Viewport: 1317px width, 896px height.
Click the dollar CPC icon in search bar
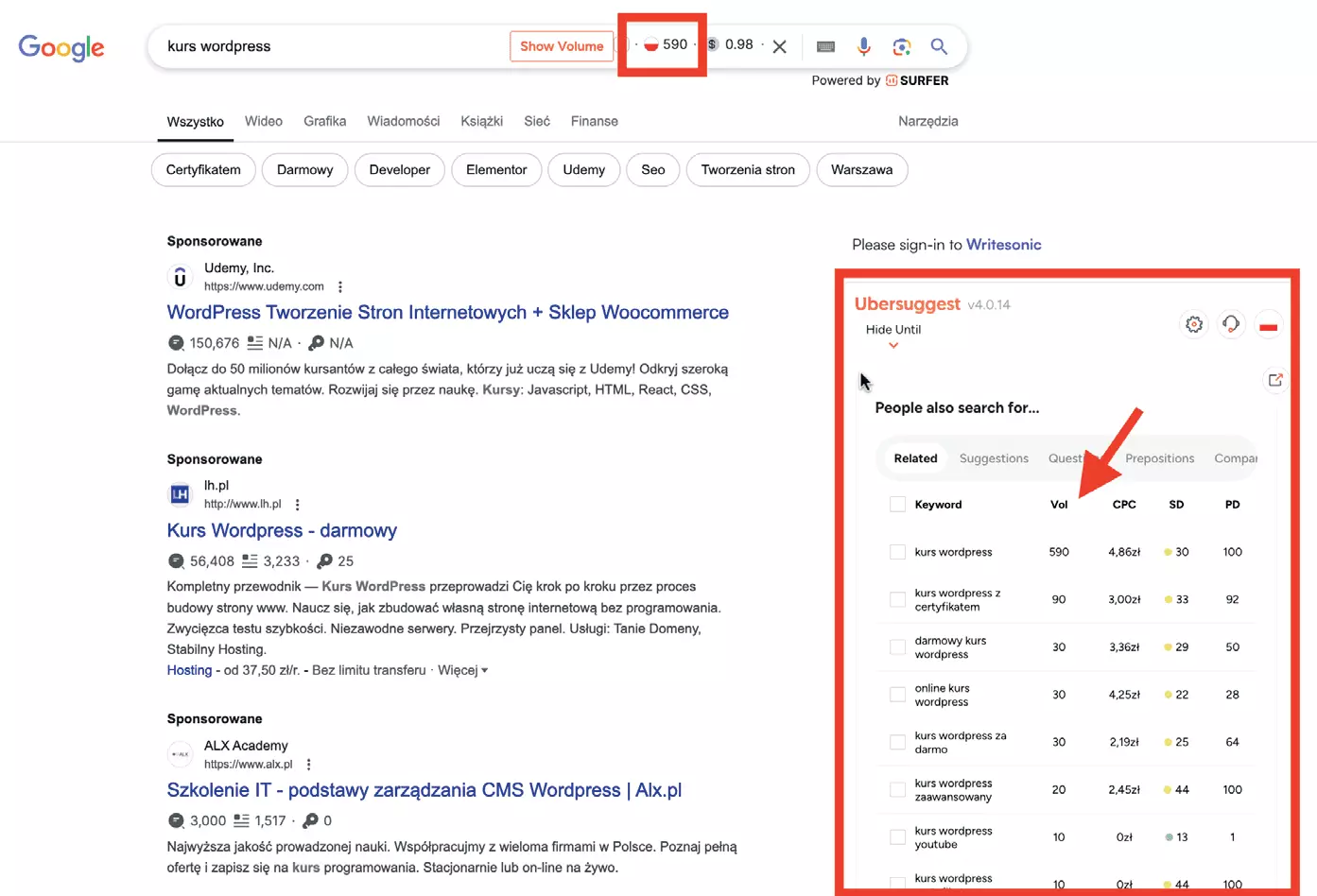(713, 44)
